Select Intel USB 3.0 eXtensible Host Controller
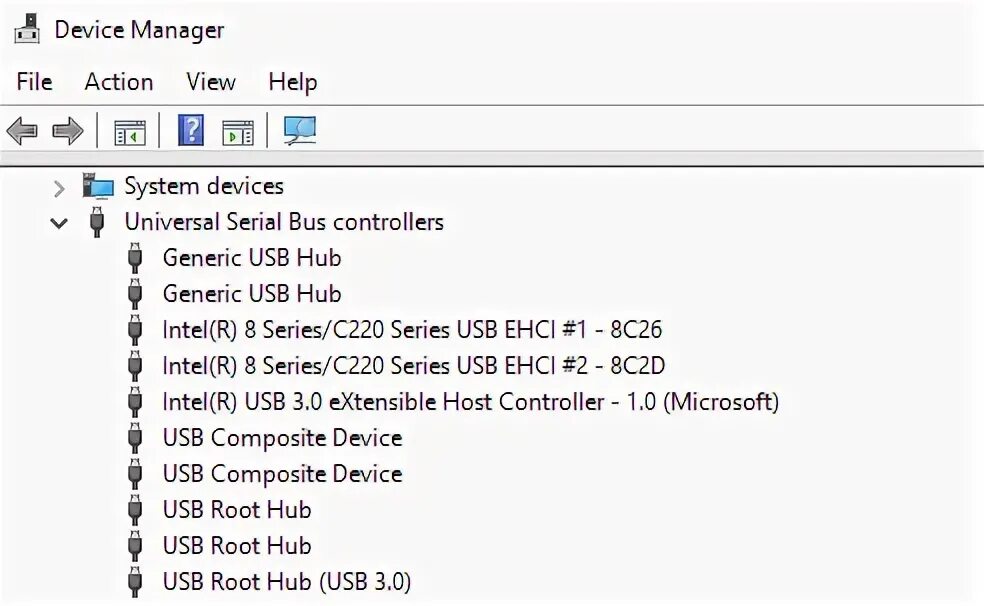Screen dimensions: 984x606 (x=470, y=402)
